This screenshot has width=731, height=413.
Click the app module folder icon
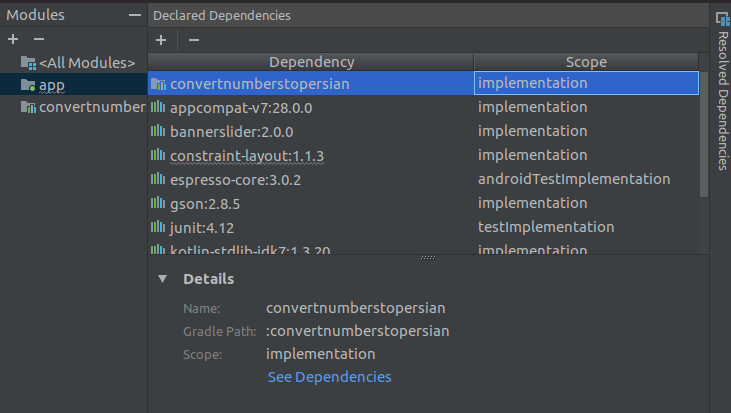tap(28, 85)
